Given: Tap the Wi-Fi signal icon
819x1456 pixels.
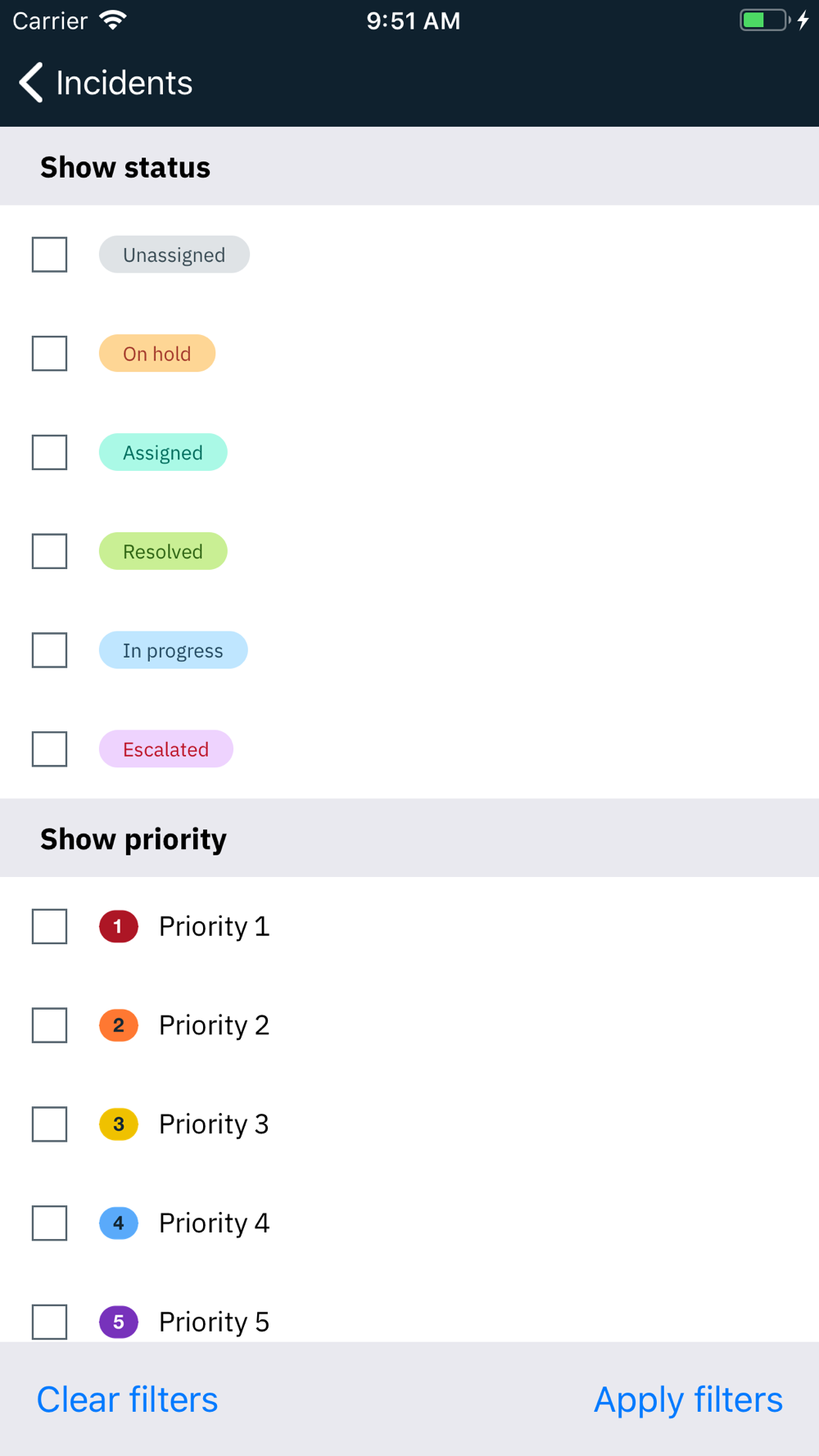Looking at the screenshot, I should (113, 20).
